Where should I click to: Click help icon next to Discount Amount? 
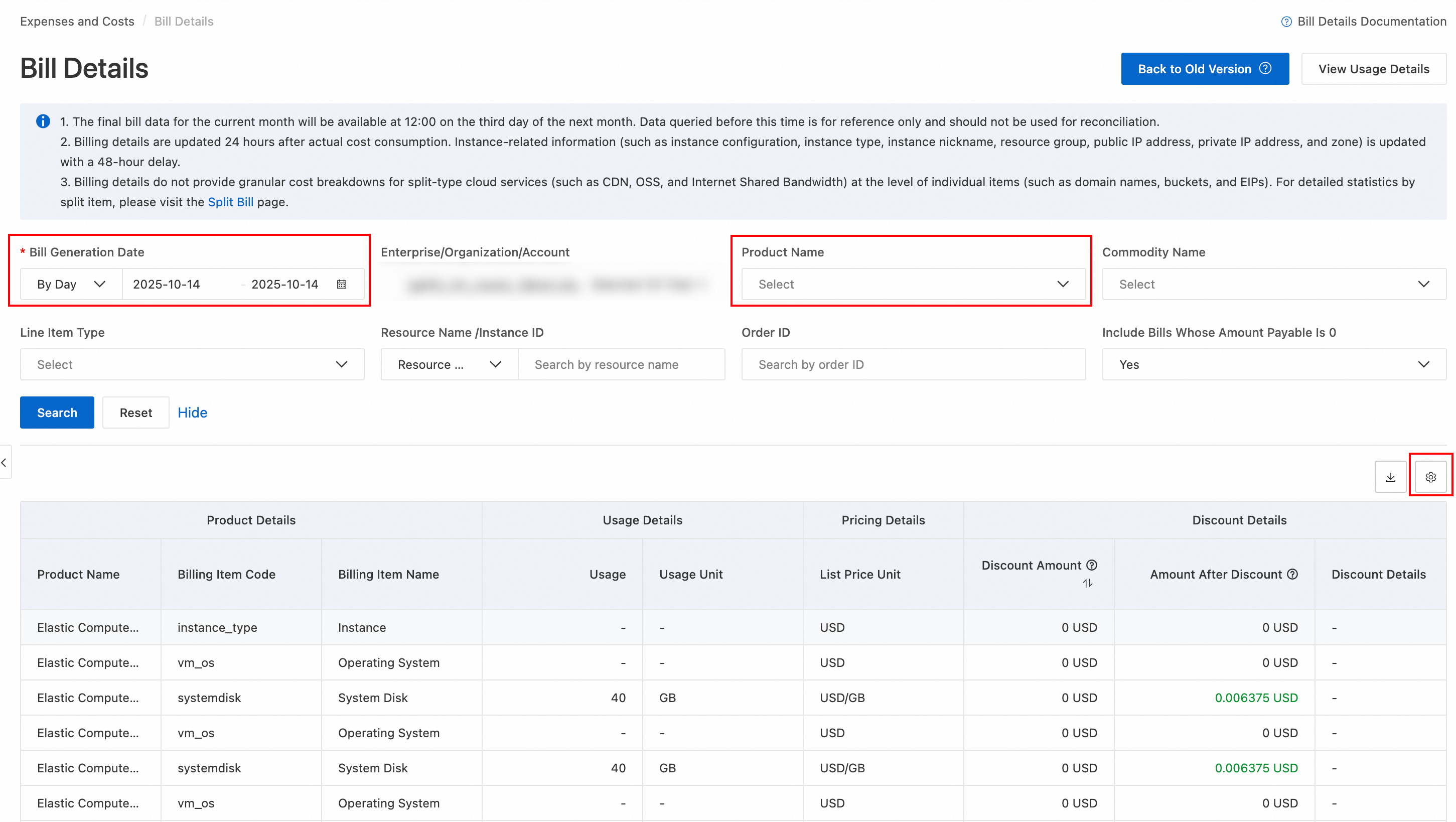[x=1092, y=565]
